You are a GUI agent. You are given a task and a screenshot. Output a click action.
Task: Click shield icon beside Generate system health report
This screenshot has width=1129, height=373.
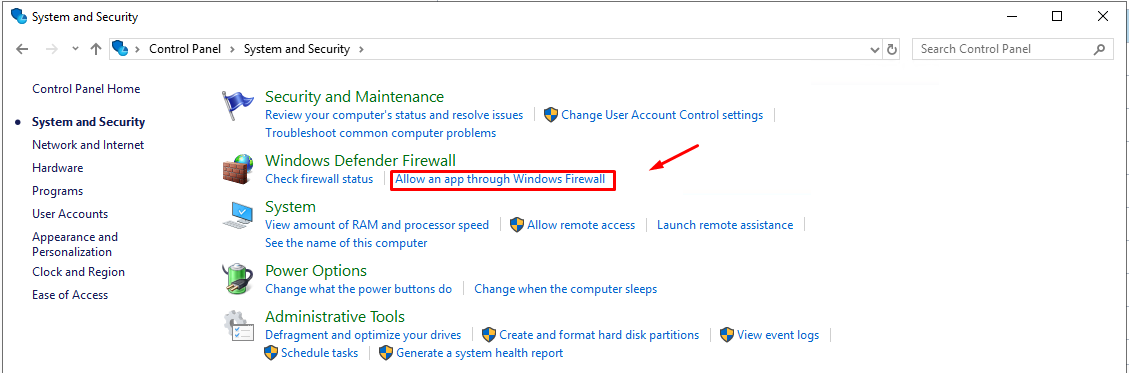387,353
